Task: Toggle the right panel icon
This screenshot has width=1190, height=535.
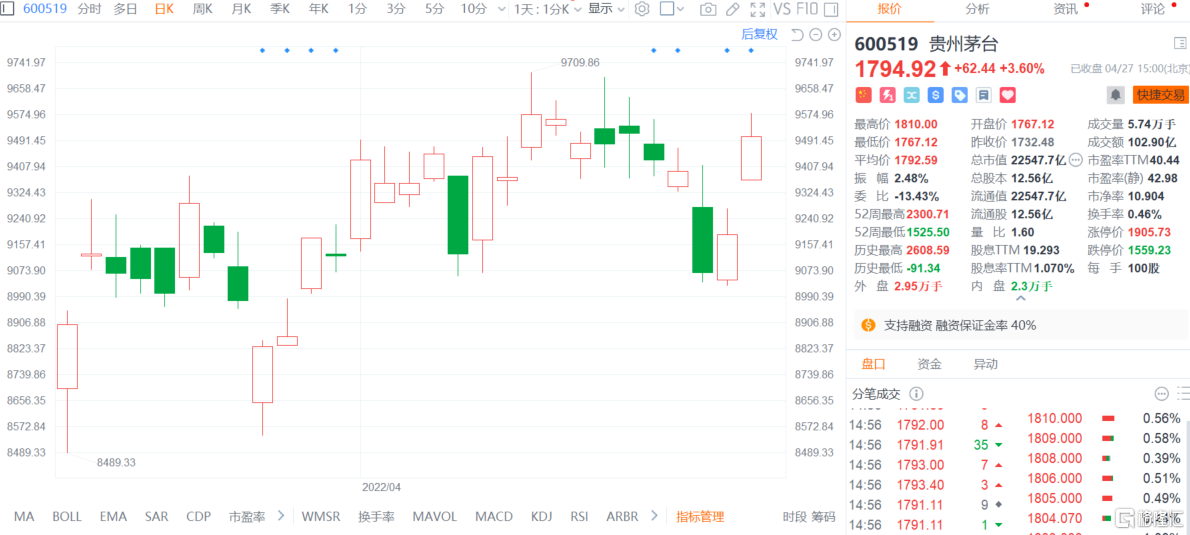Action: coord(832,9)
